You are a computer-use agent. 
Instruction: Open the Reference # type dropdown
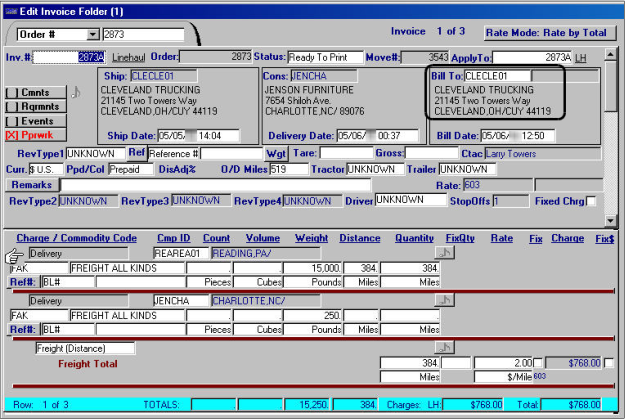[173, 154]
